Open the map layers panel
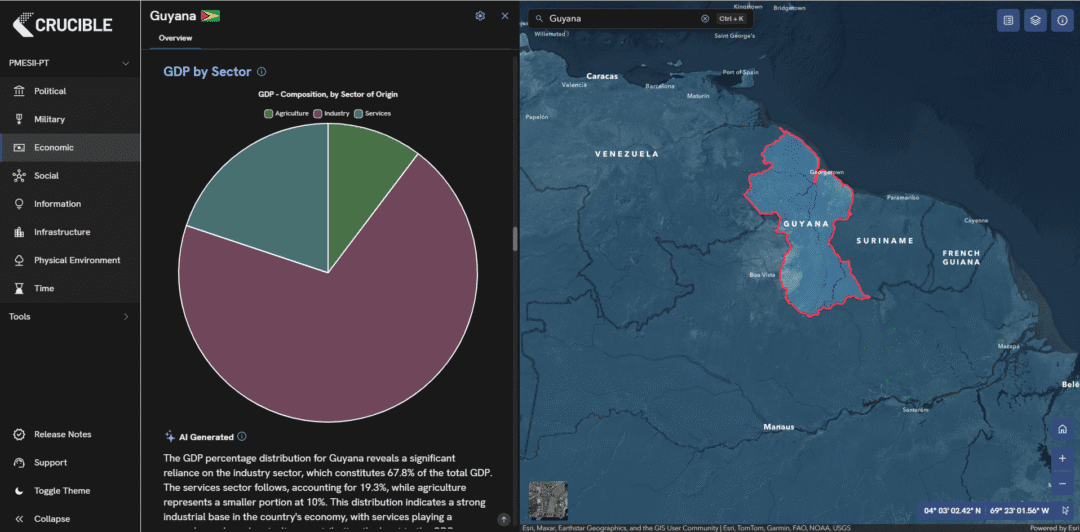This screenshot has width=1080, height=532. (1036, 20)
